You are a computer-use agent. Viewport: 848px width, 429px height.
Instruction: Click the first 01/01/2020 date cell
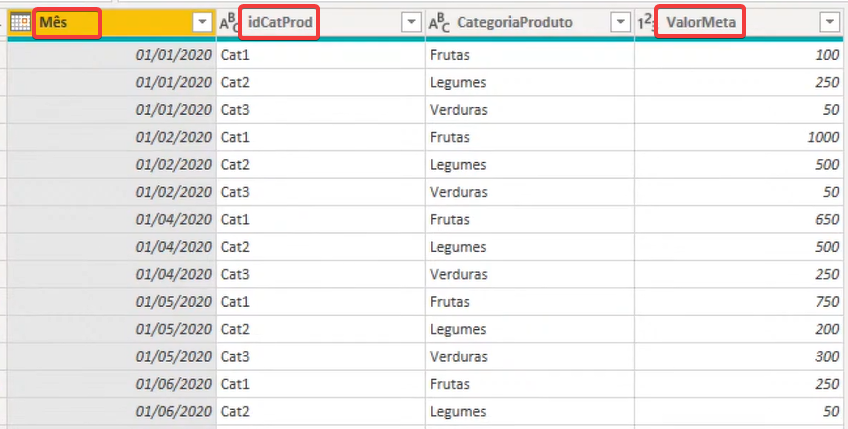[112, 55]
